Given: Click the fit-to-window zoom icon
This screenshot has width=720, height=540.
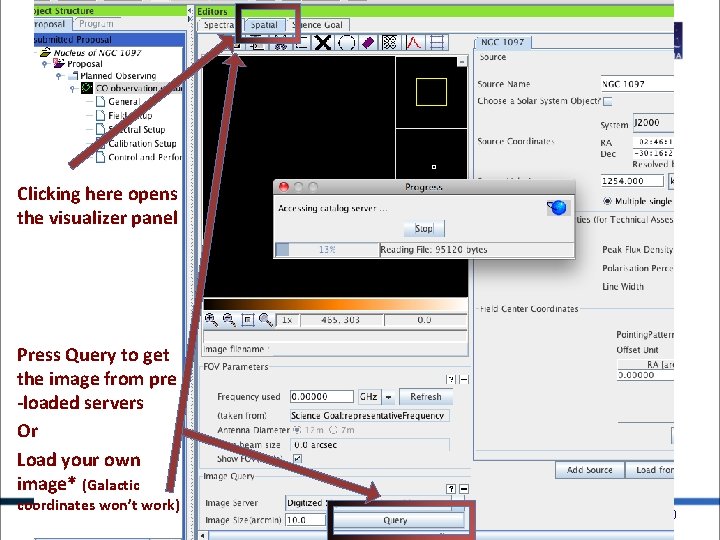Looking at the screenshot, I should coord(248,320).
